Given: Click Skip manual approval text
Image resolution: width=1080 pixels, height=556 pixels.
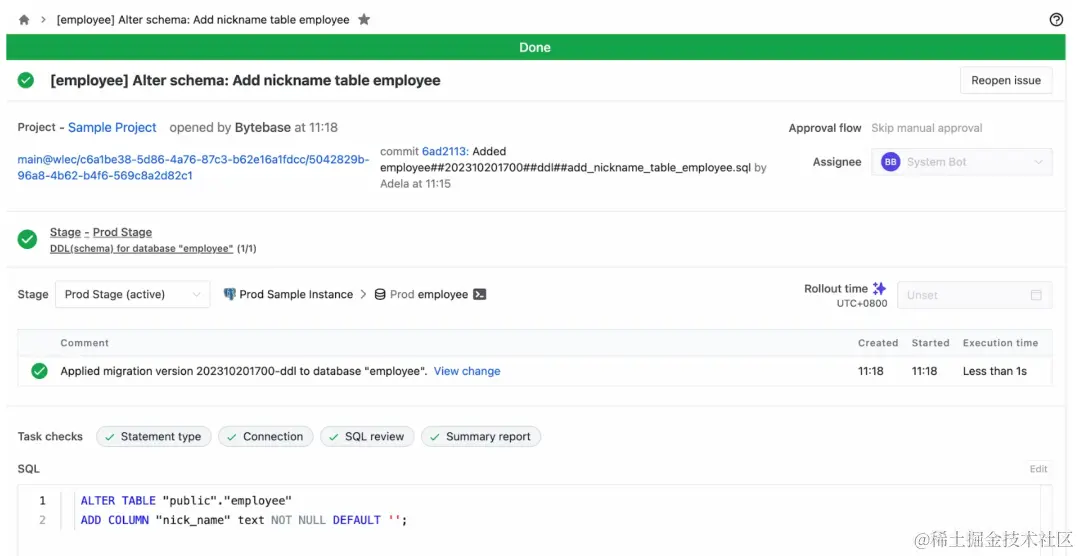Looking at the screenshot, I should (x=926, y=128).
